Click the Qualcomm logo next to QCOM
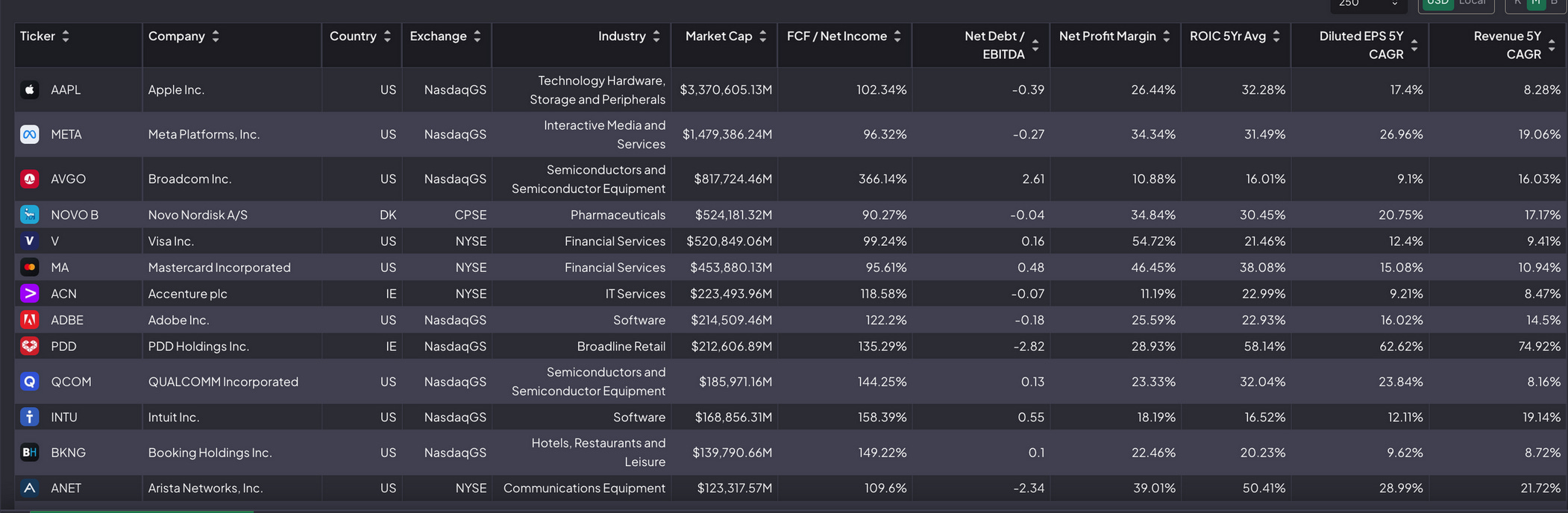 pos(30,382)
